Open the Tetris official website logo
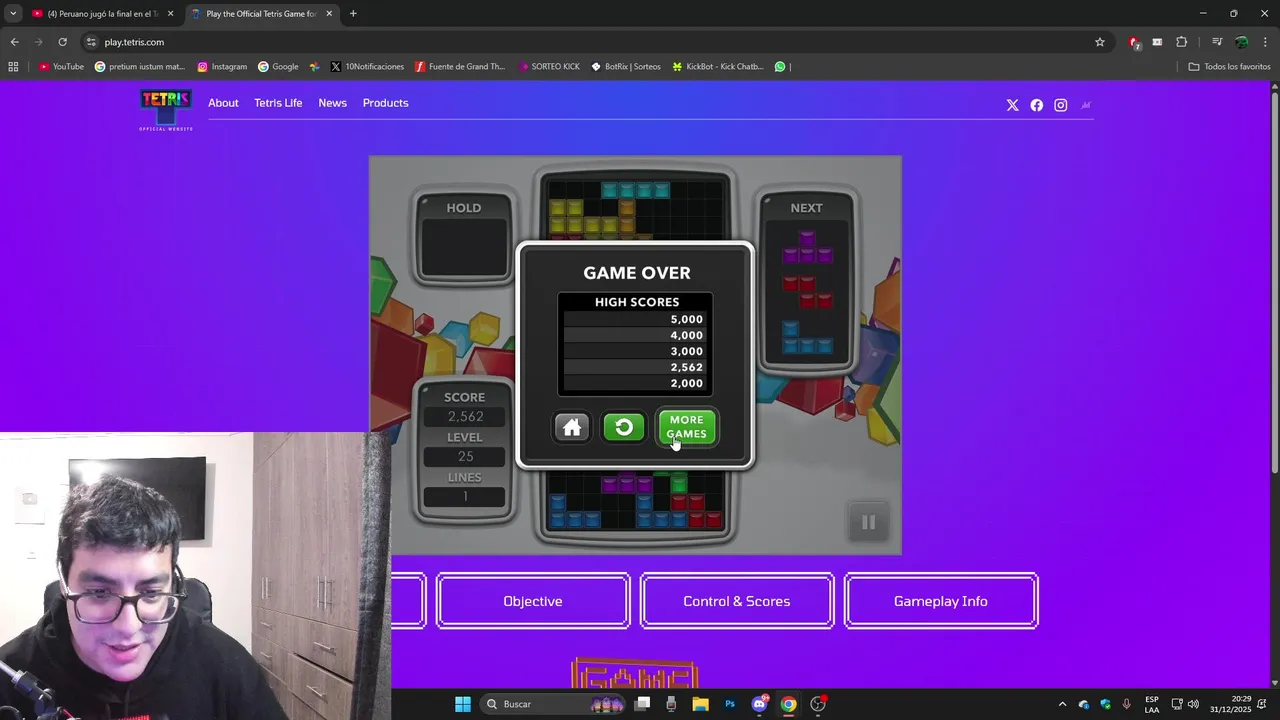 click(166, 109)
